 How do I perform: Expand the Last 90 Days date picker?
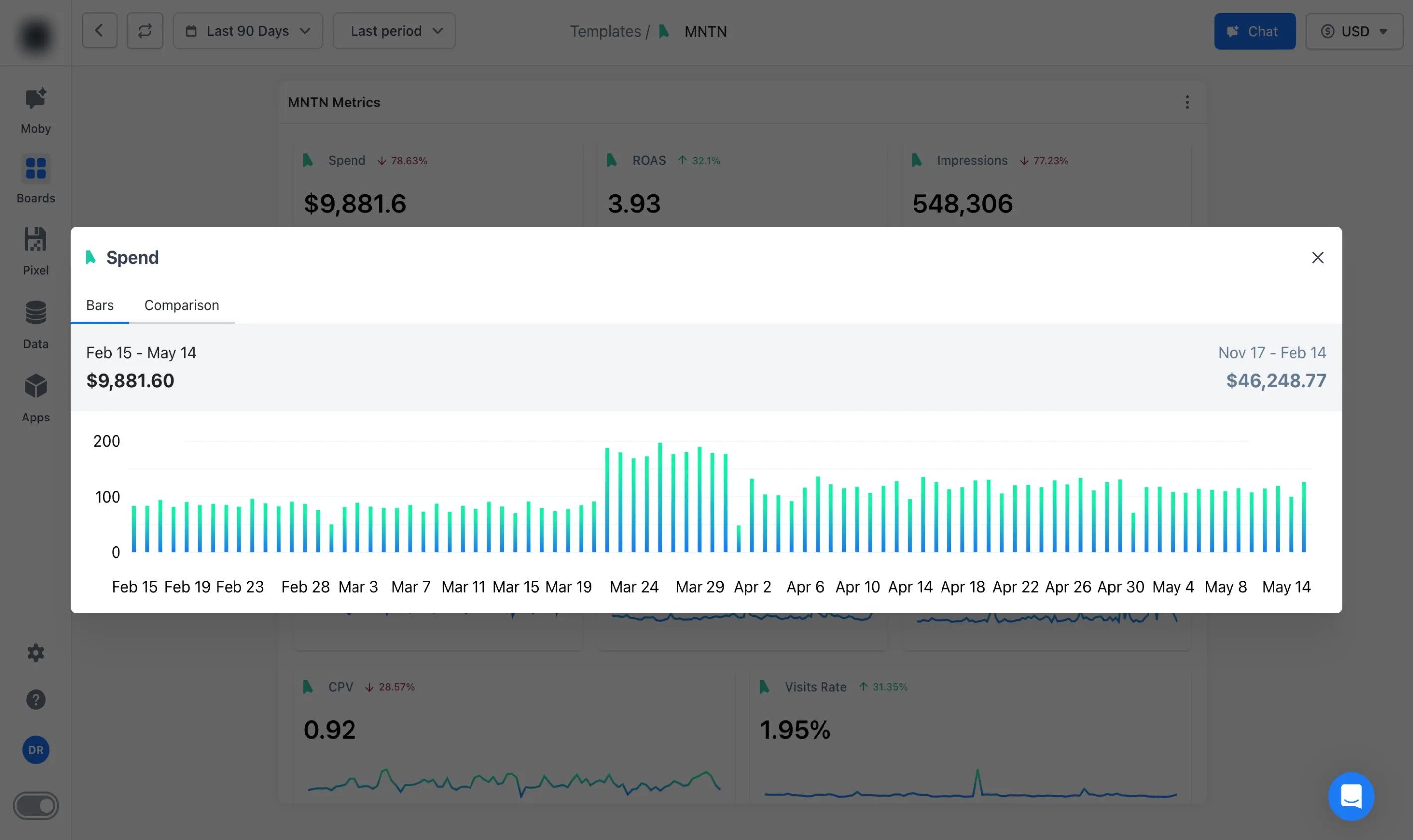tap(247, 31)
